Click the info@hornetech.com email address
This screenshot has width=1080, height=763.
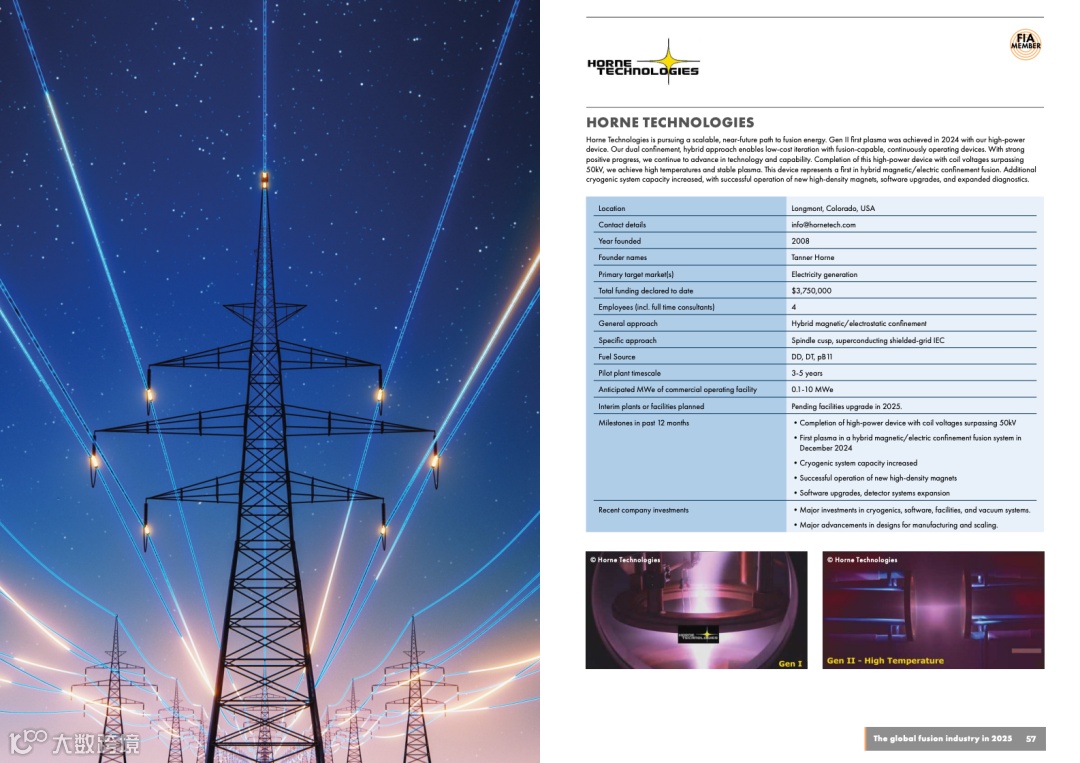click(823, 224)
